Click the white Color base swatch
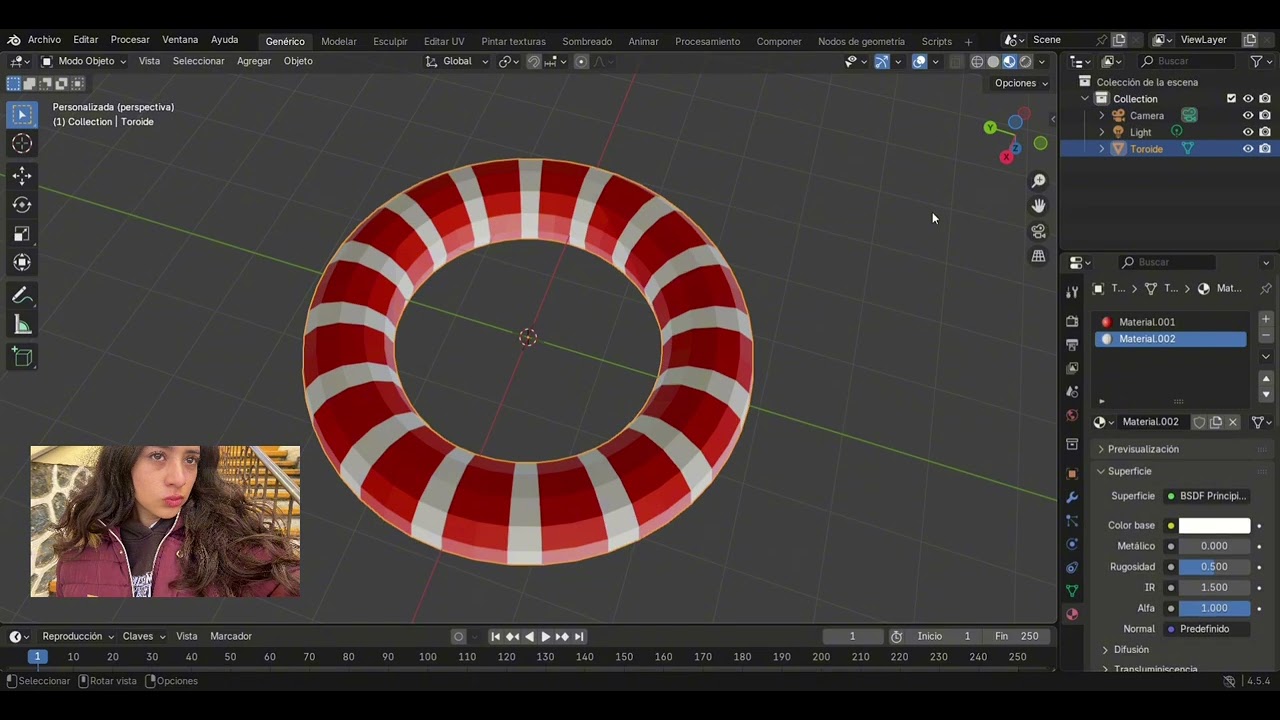 pyautogui.click(x=1214, y=525)
